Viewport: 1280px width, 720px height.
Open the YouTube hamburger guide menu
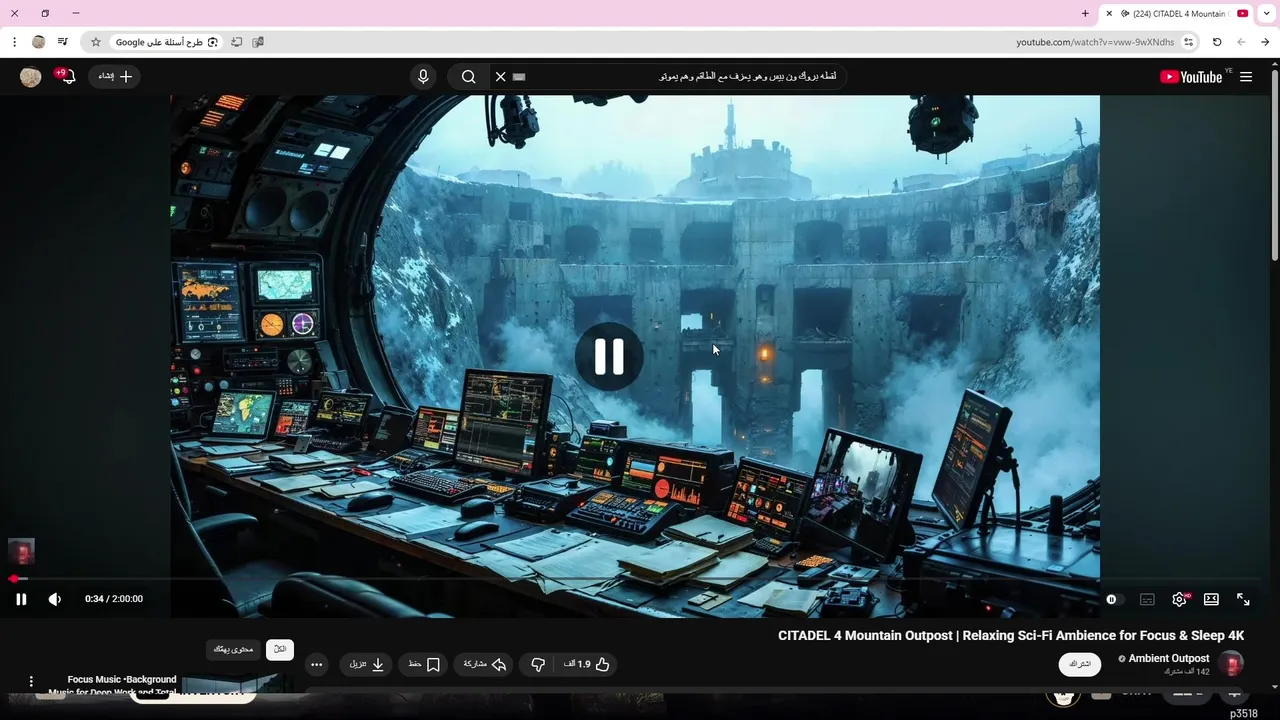[1246, 77]
